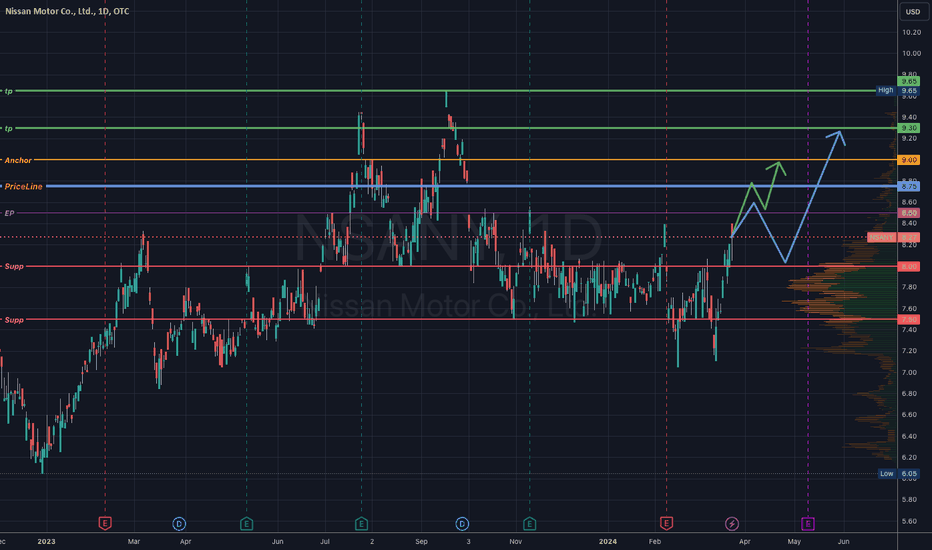Select the 7.00 value on price axis
Screen dimensions: 932x550
tap(909, 372)
